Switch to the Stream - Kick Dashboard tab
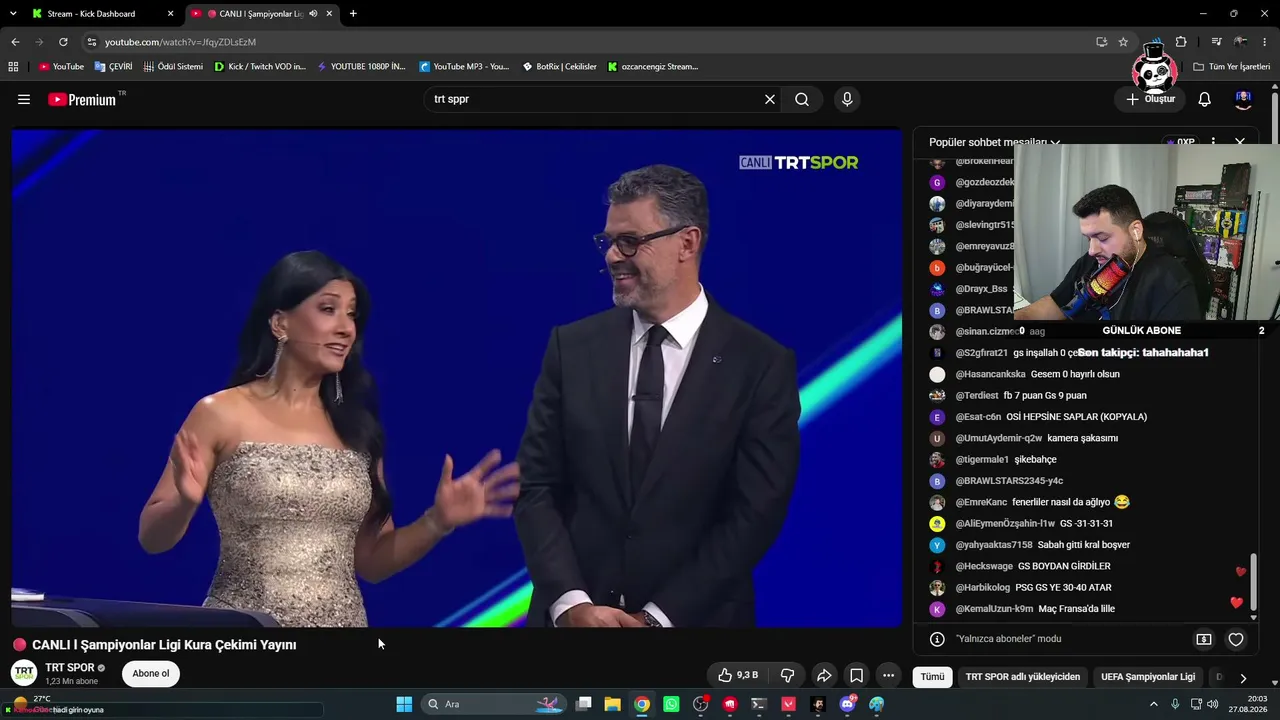 (91, 14)
